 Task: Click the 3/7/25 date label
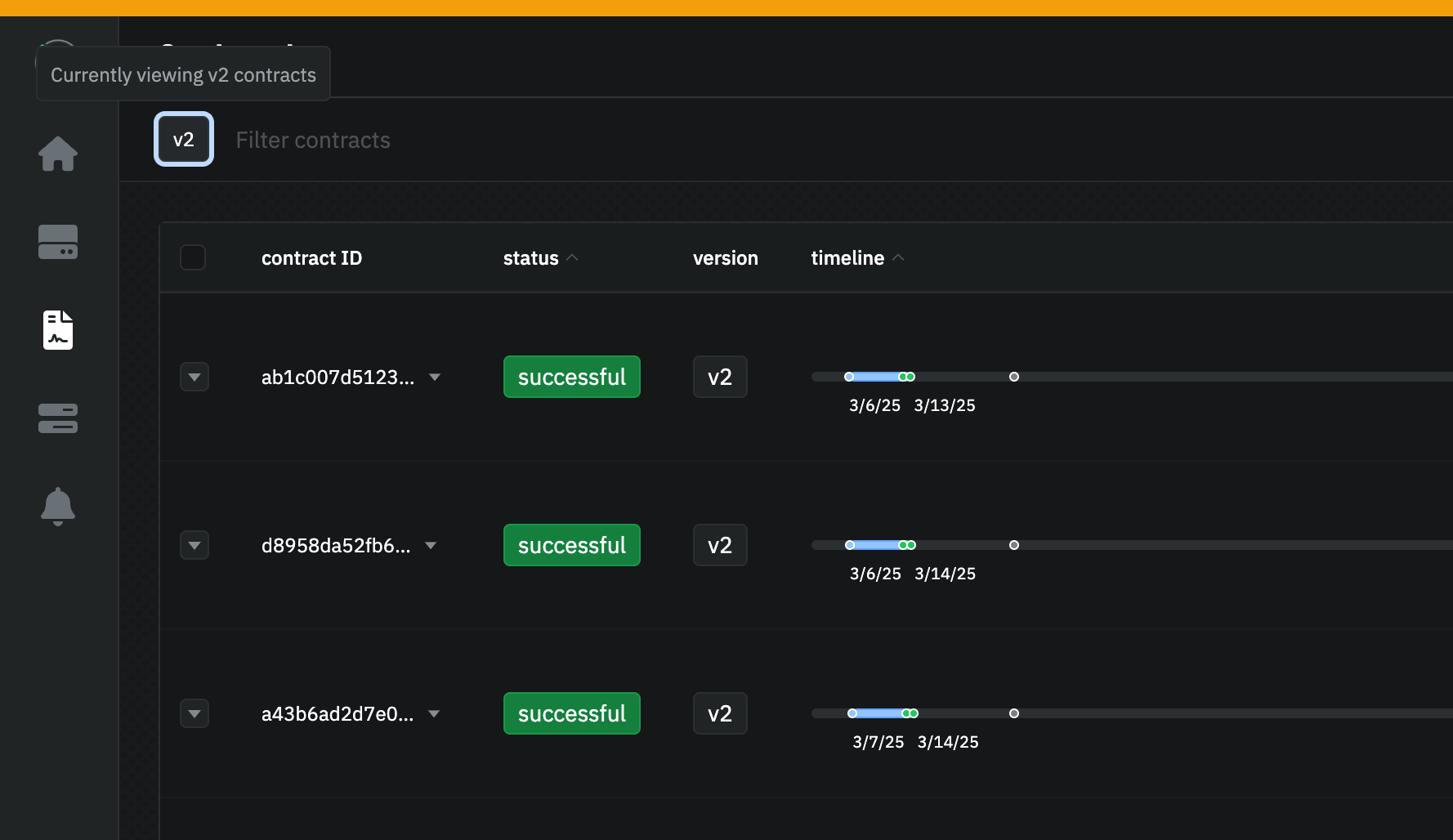pos(879,742)
